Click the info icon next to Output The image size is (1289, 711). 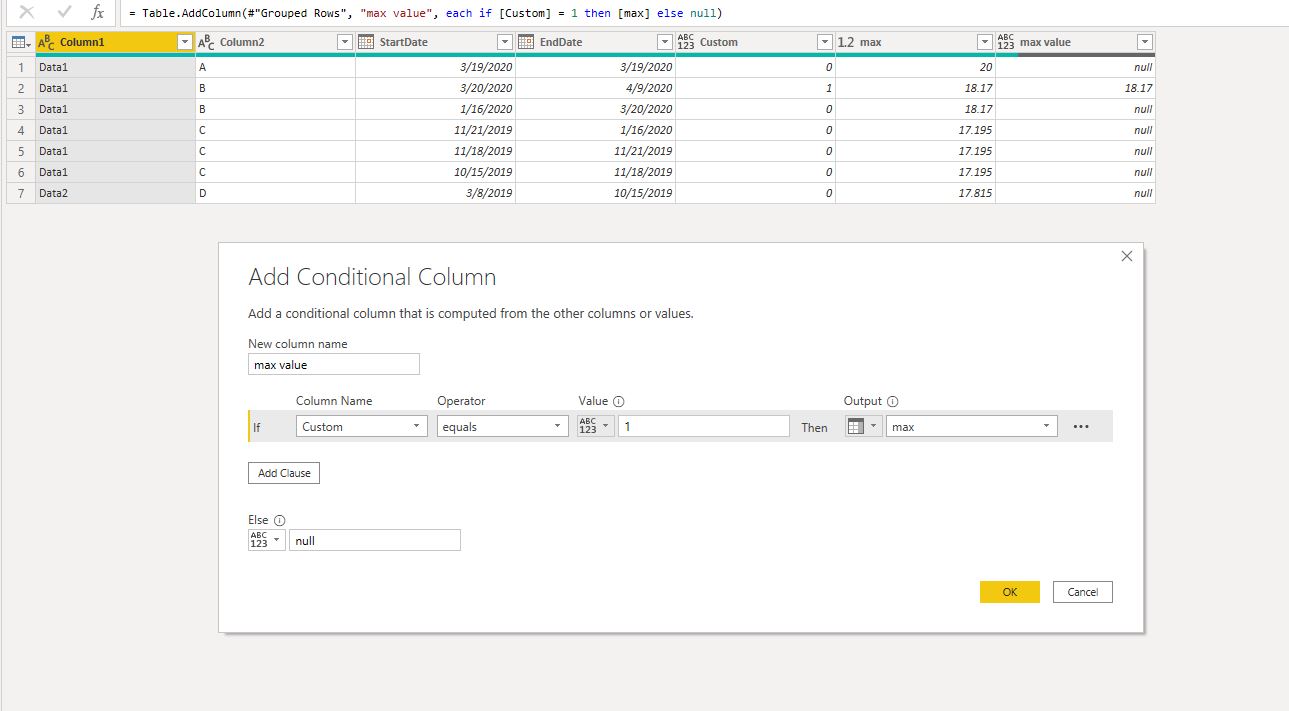coord(893,401)
